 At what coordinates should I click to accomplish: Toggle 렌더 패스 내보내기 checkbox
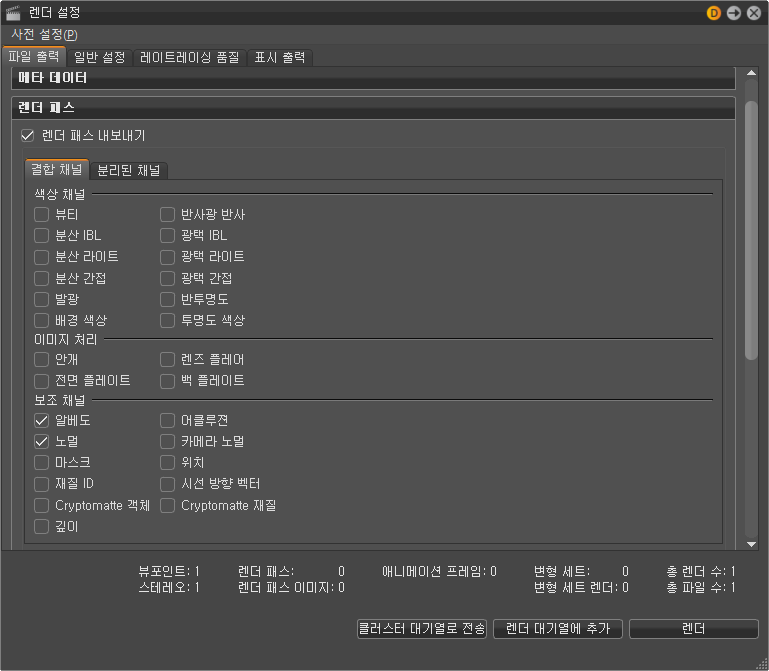click(x=27, y=135)
